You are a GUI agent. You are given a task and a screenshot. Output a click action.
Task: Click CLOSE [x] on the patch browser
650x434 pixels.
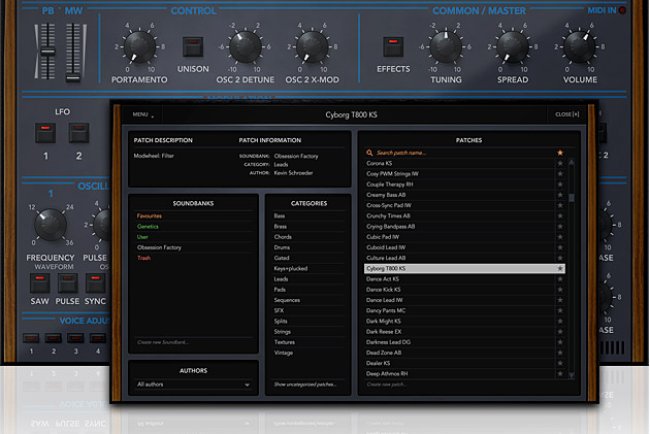click(567, 114)
